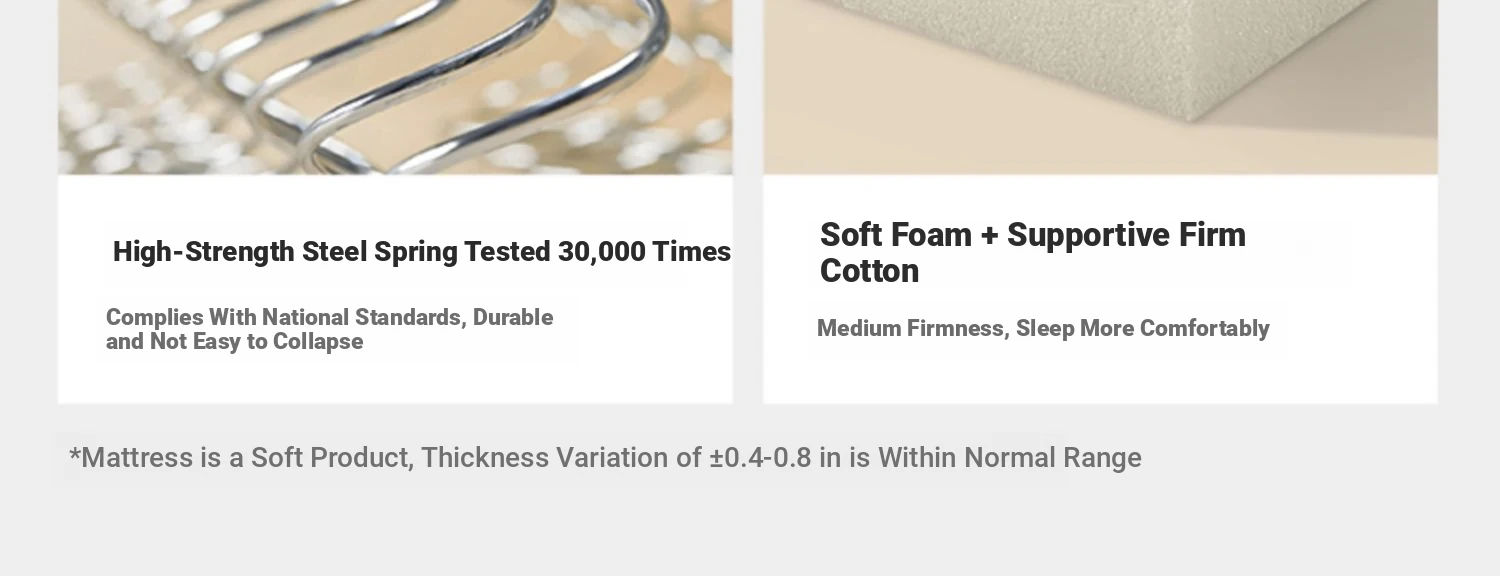Click the gap between the two cards
Screen dimensions: 1500x576
click(x=748, y=200)
